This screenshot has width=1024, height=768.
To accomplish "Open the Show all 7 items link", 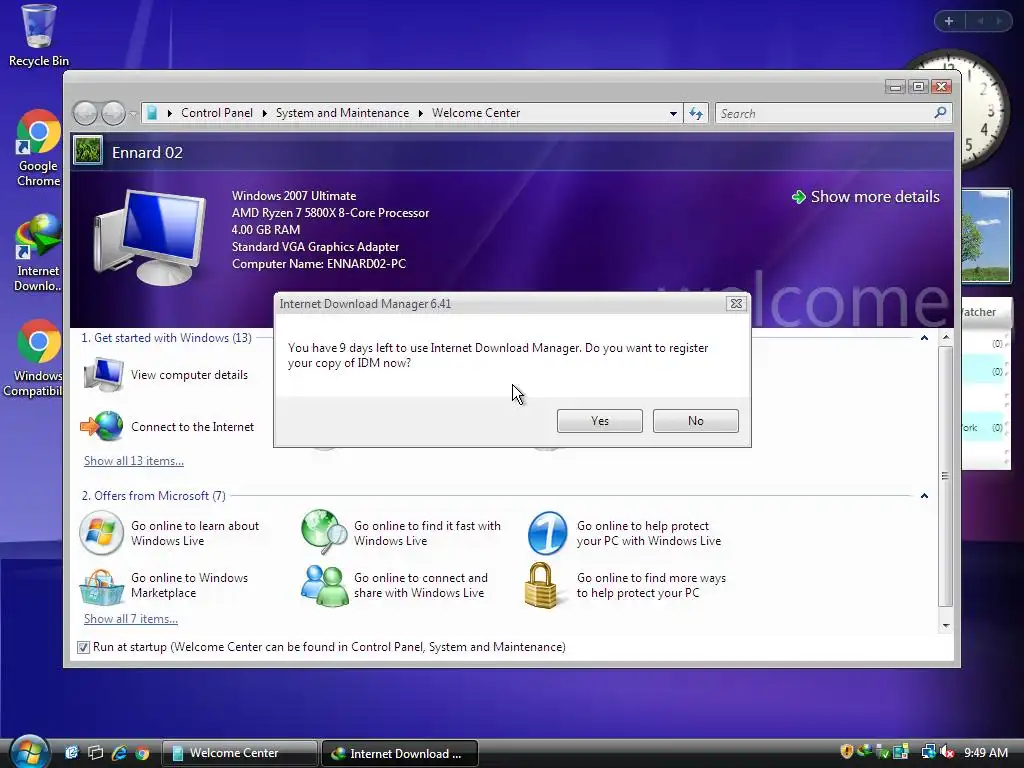I will pos(131,619).
